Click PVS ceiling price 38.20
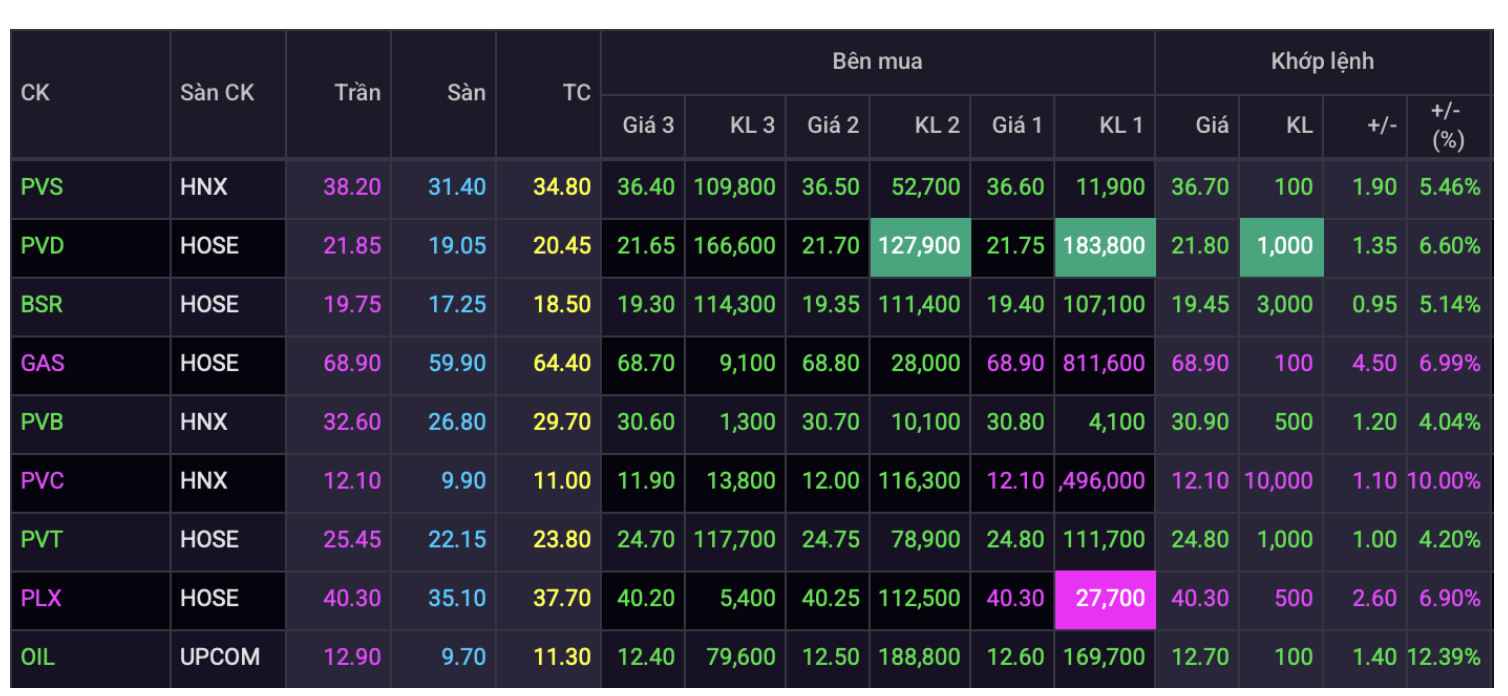The image size is (1508, 696). (x=352, y=187)
